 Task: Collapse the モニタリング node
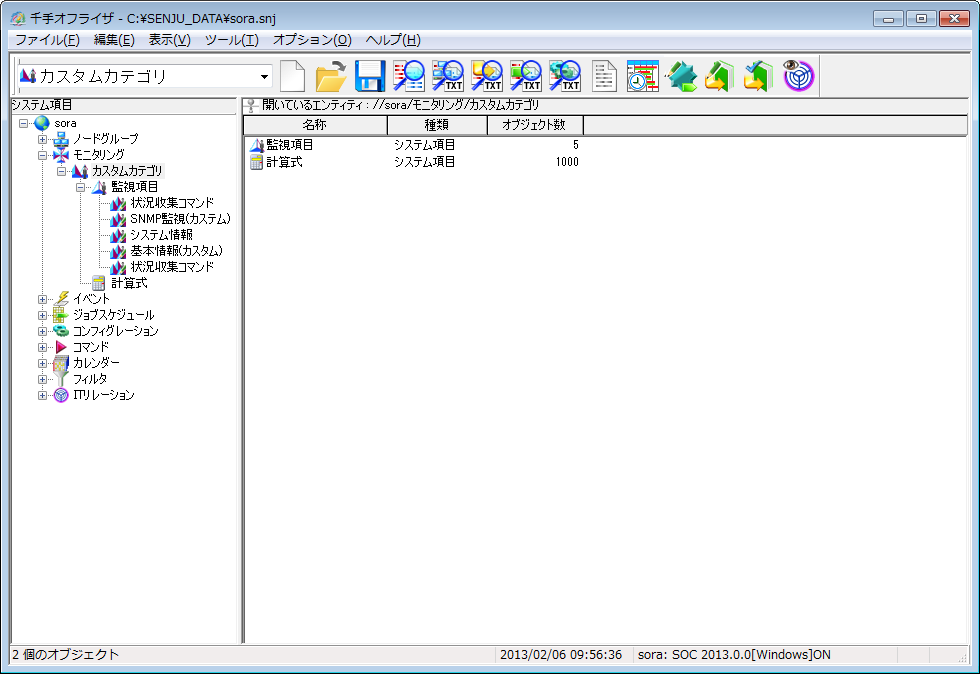[42, 155]
